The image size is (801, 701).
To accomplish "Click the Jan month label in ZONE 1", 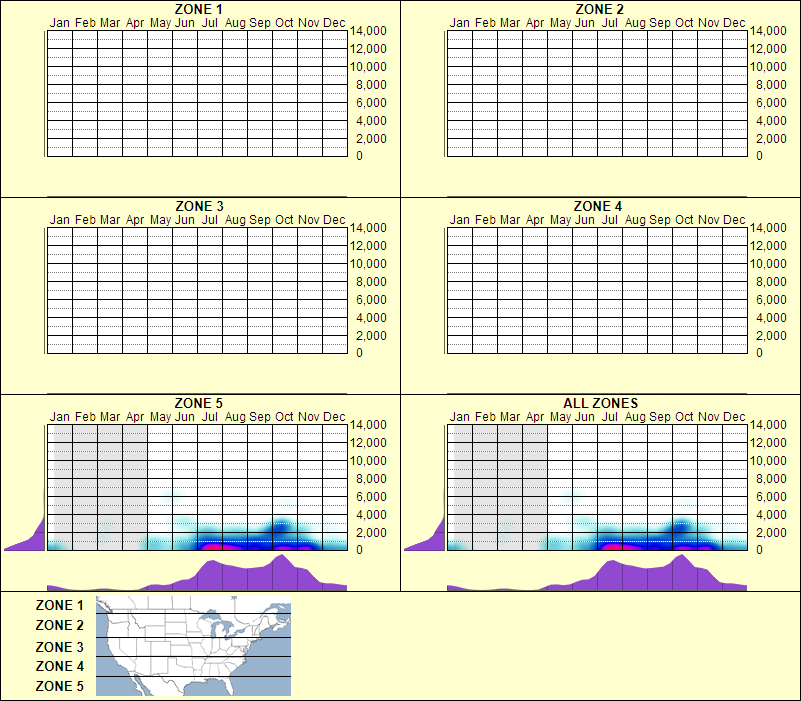I will 59,22.
